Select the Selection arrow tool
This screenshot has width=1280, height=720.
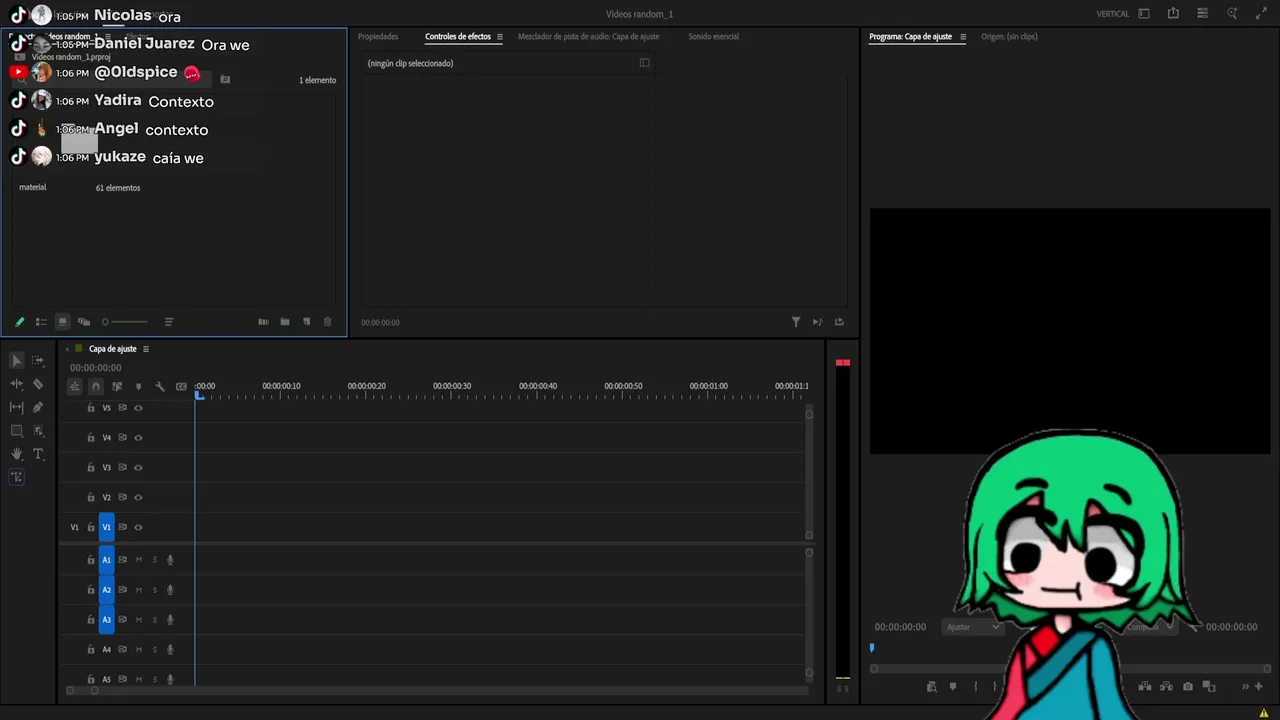17,360
